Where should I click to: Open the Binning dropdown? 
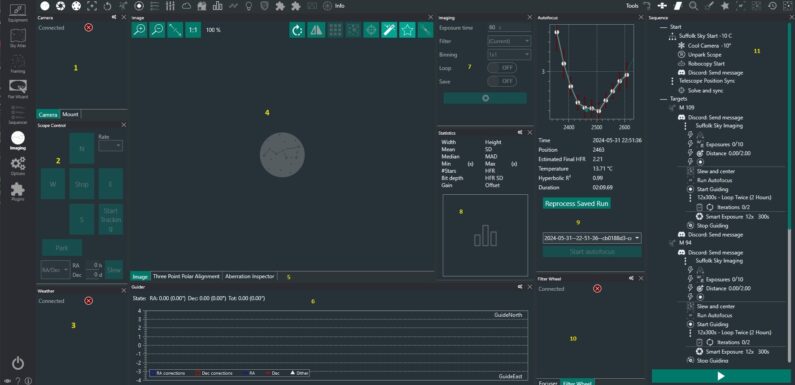(509, 54)
